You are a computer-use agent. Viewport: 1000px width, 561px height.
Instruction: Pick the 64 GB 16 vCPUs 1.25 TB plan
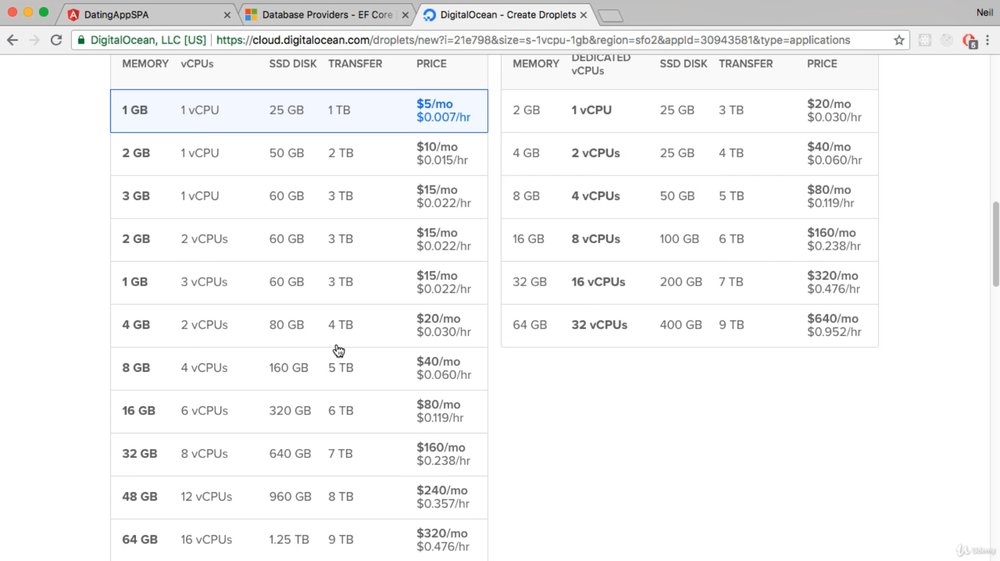click(x=299, y=540)
